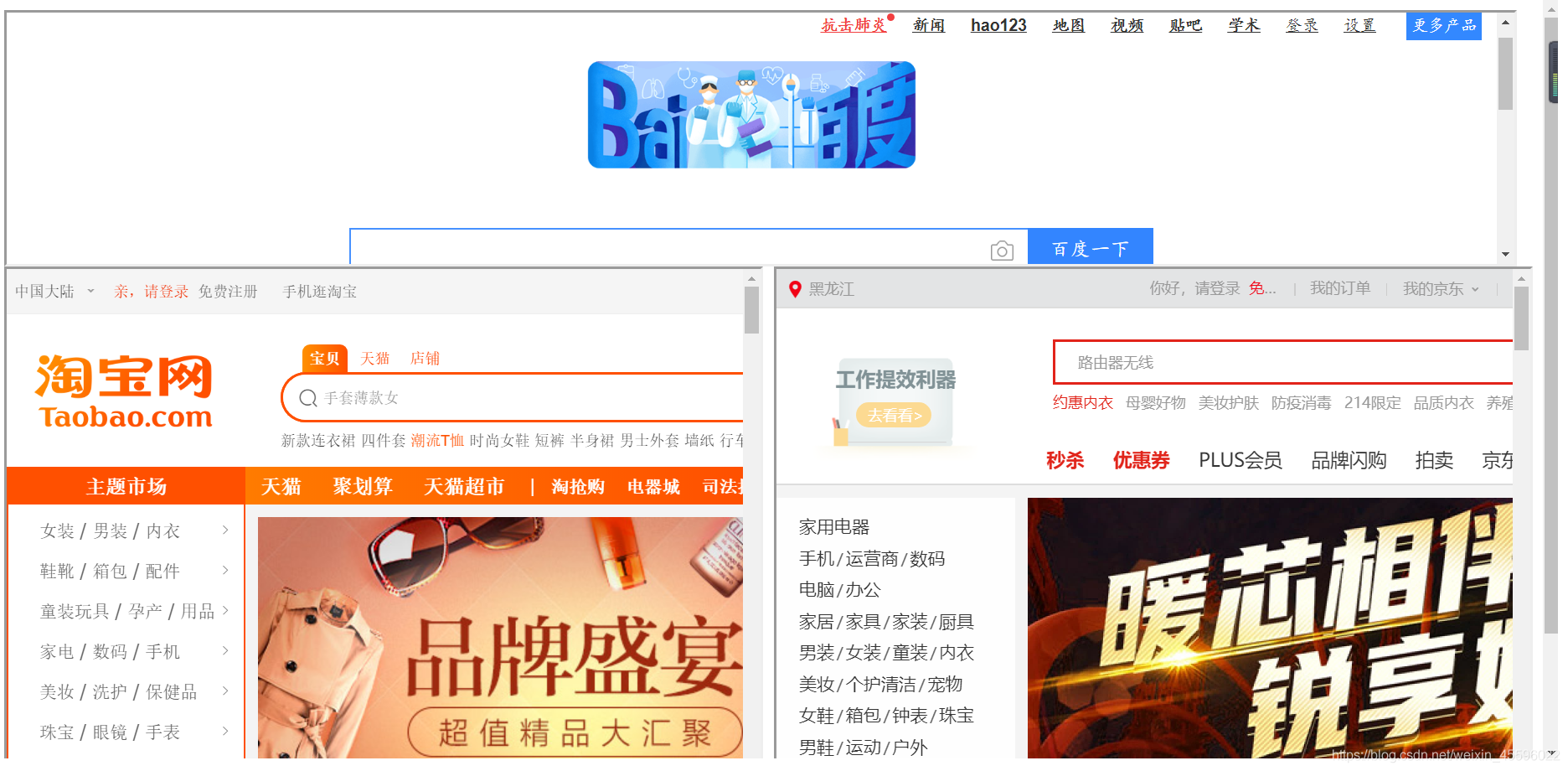Click the Baidu frame scroll-up arrow
The width and height of the screenshot is (1568, 771).
click(x=1505, y=23)
